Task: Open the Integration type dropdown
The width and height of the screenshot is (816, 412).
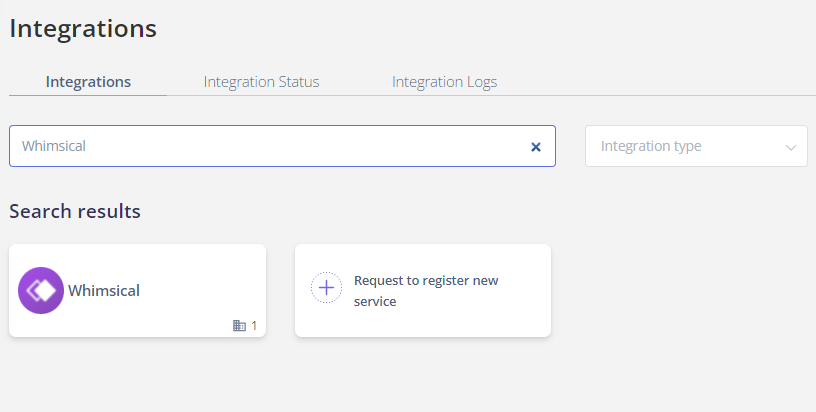Action: coord(696,146)
